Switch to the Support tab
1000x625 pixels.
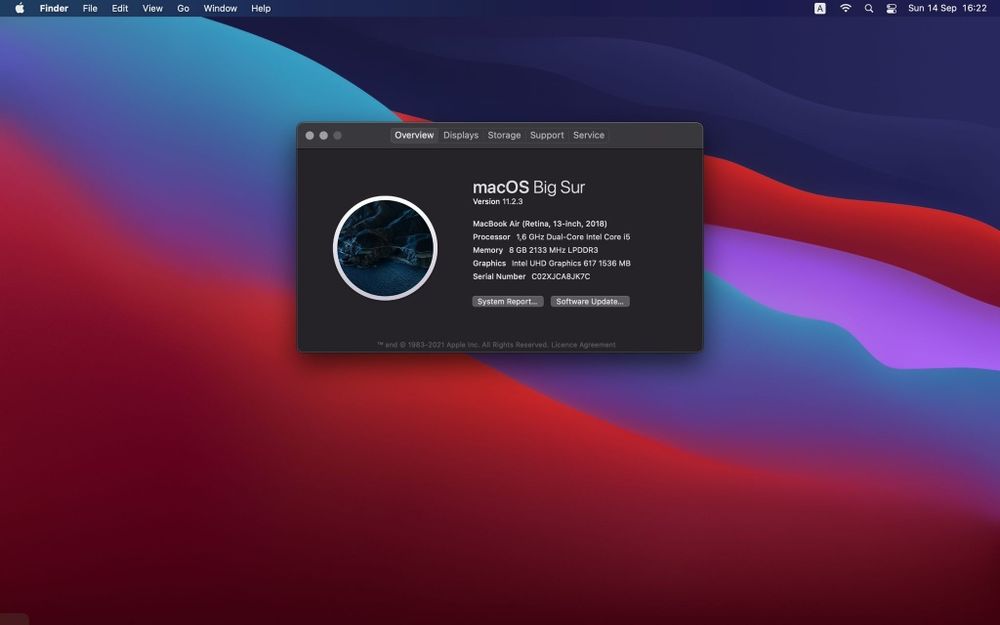[x=547, y=135]
